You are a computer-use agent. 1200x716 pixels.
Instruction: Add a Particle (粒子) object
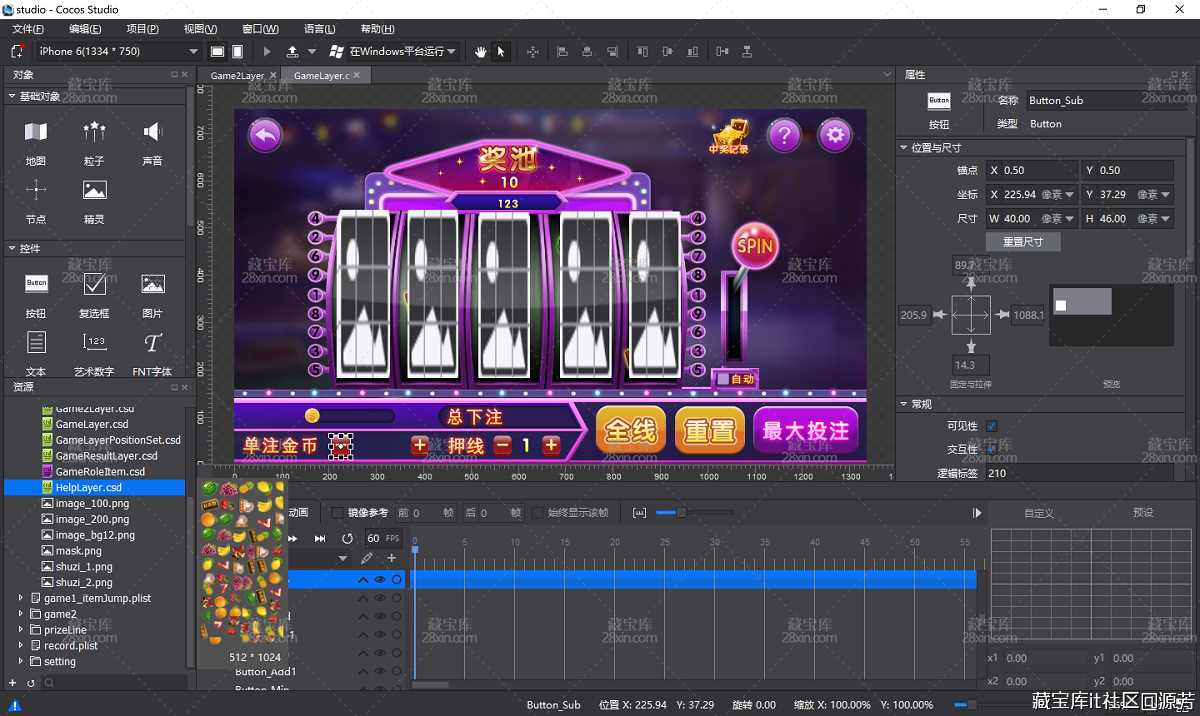(94, 132)
